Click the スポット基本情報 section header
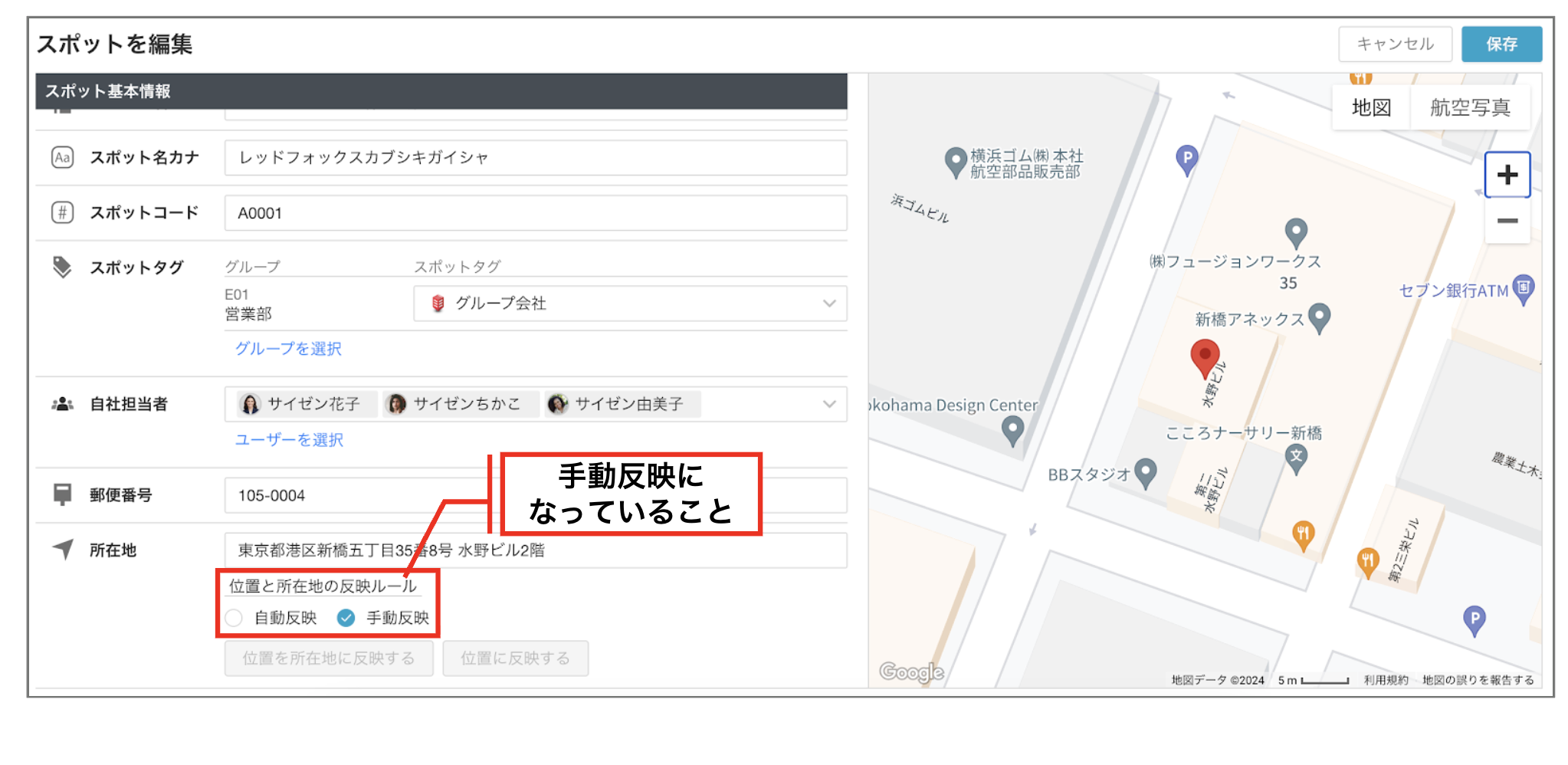 pos(441,91)
